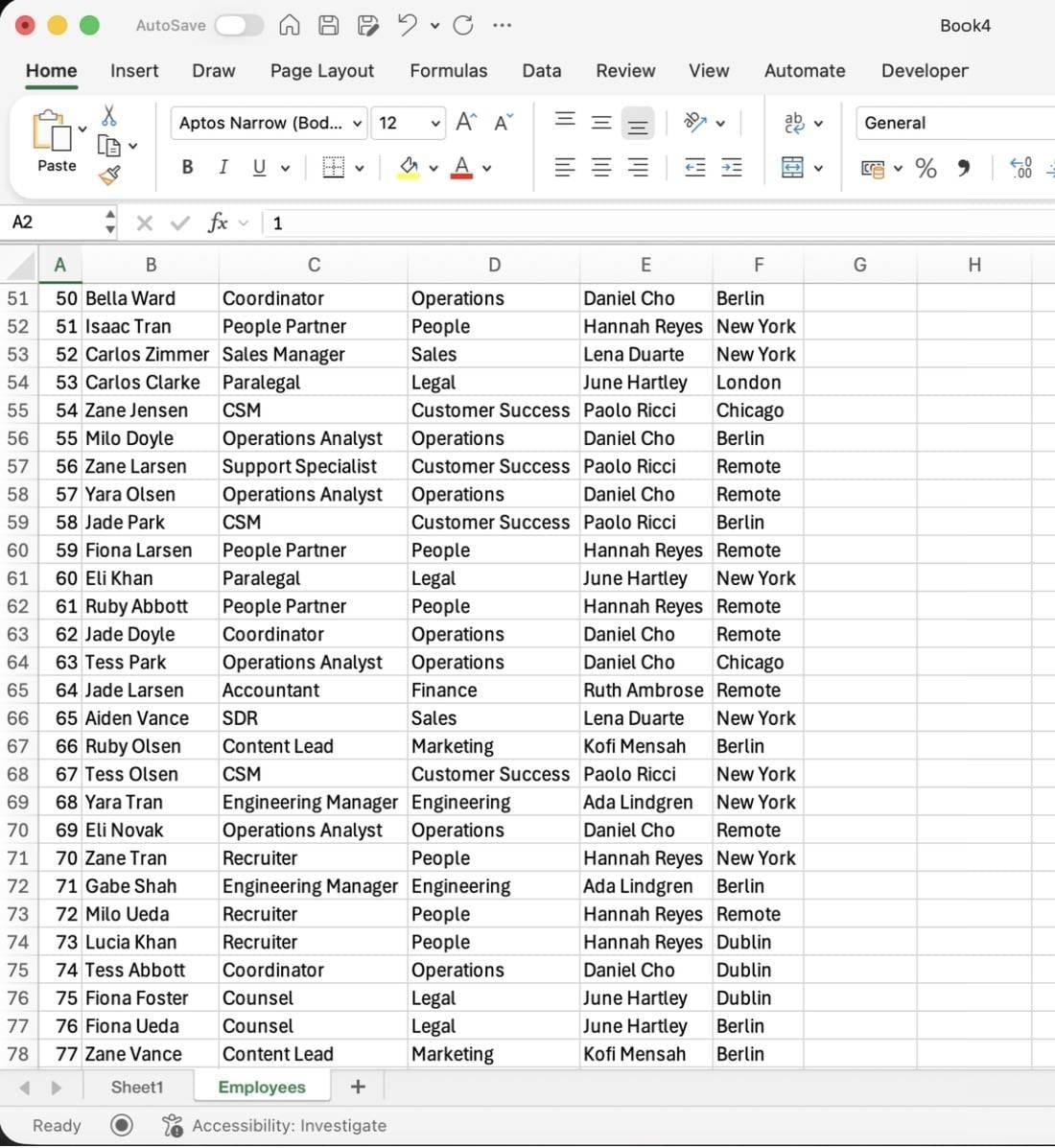Open the Developer tab
The height and width of the screenshot is (1148, 1055).
[925, 71]
